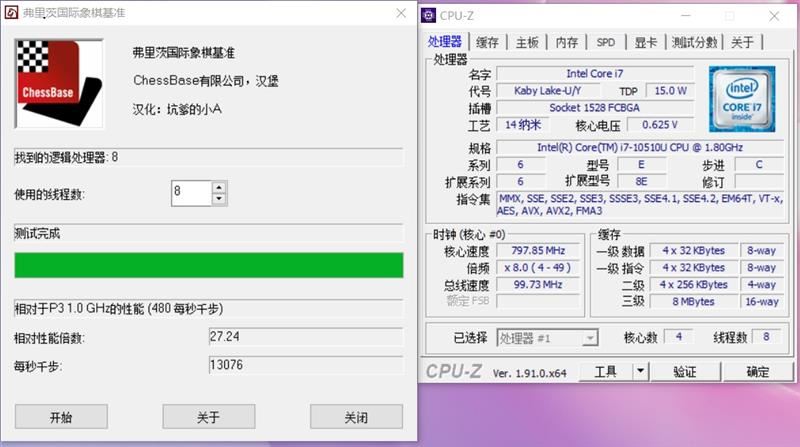
Task: Click the 验证 button in CPU-Z
Action: (x=685, y=372)
